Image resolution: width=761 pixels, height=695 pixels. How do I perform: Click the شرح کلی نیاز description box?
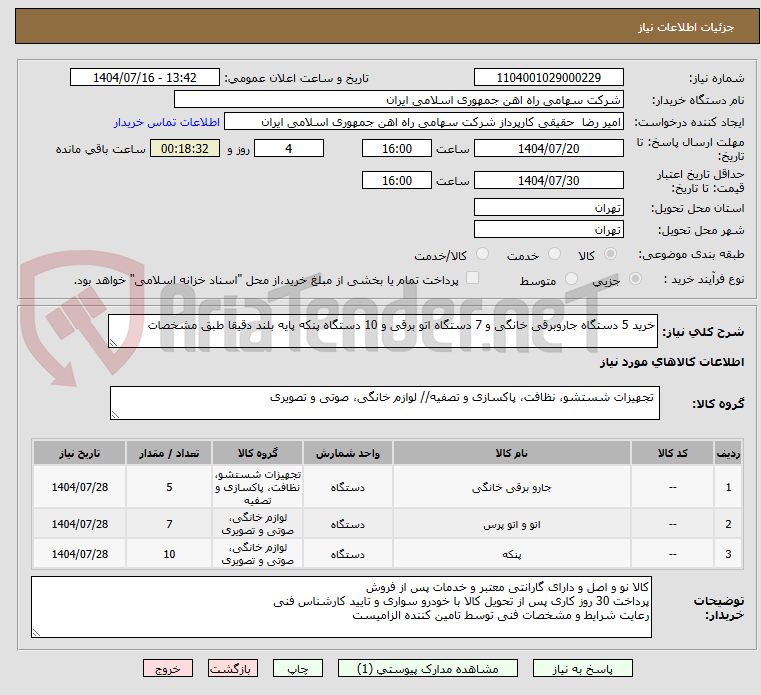383,331
